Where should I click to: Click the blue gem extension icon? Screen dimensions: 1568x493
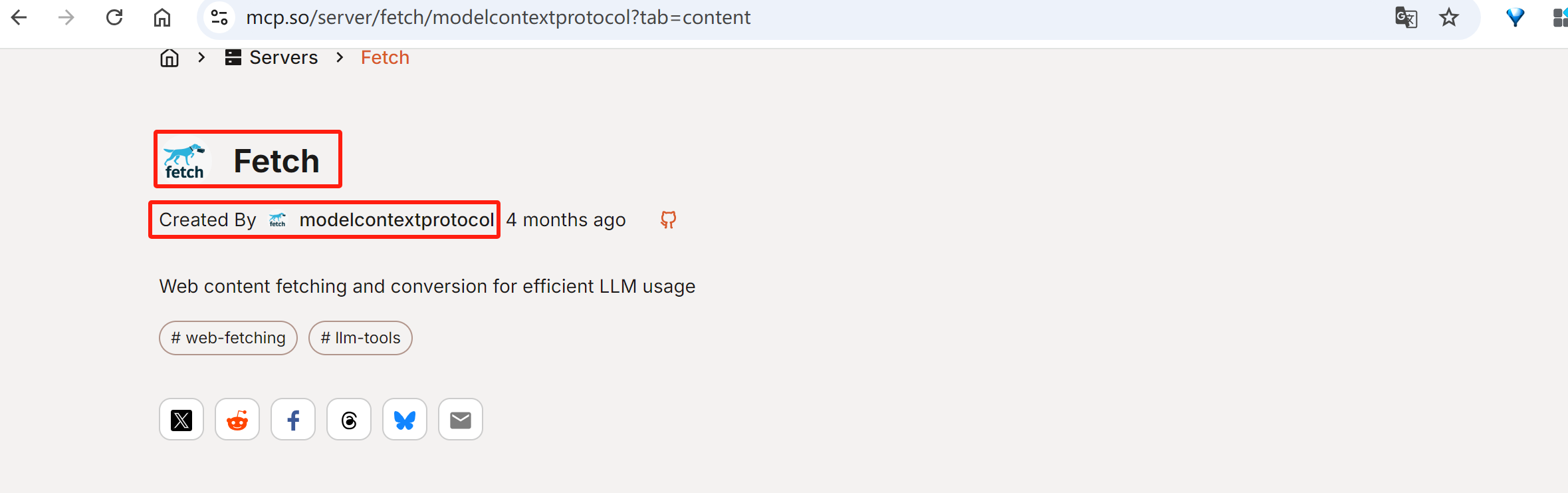[x=1515, y=17]
